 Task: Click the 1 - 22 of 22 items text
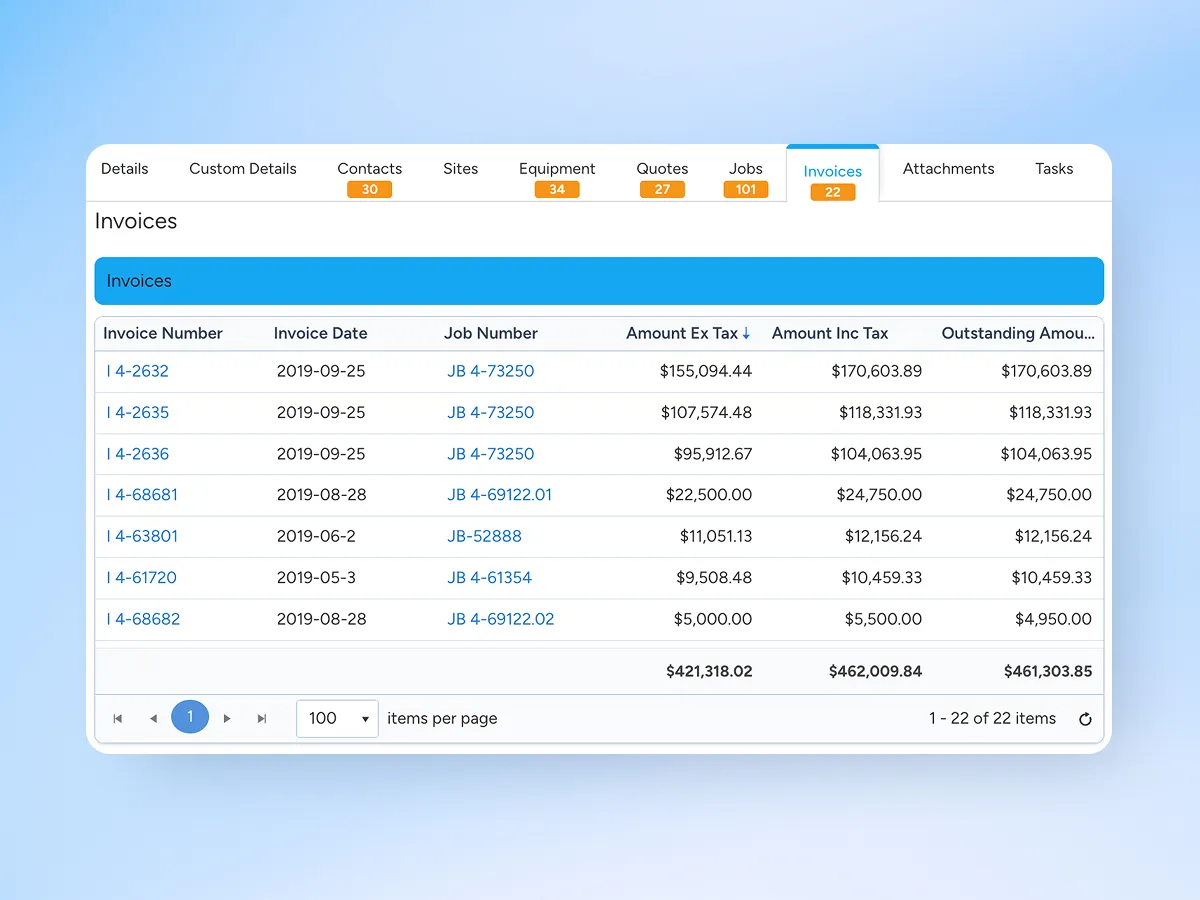[x=992, y=718]
